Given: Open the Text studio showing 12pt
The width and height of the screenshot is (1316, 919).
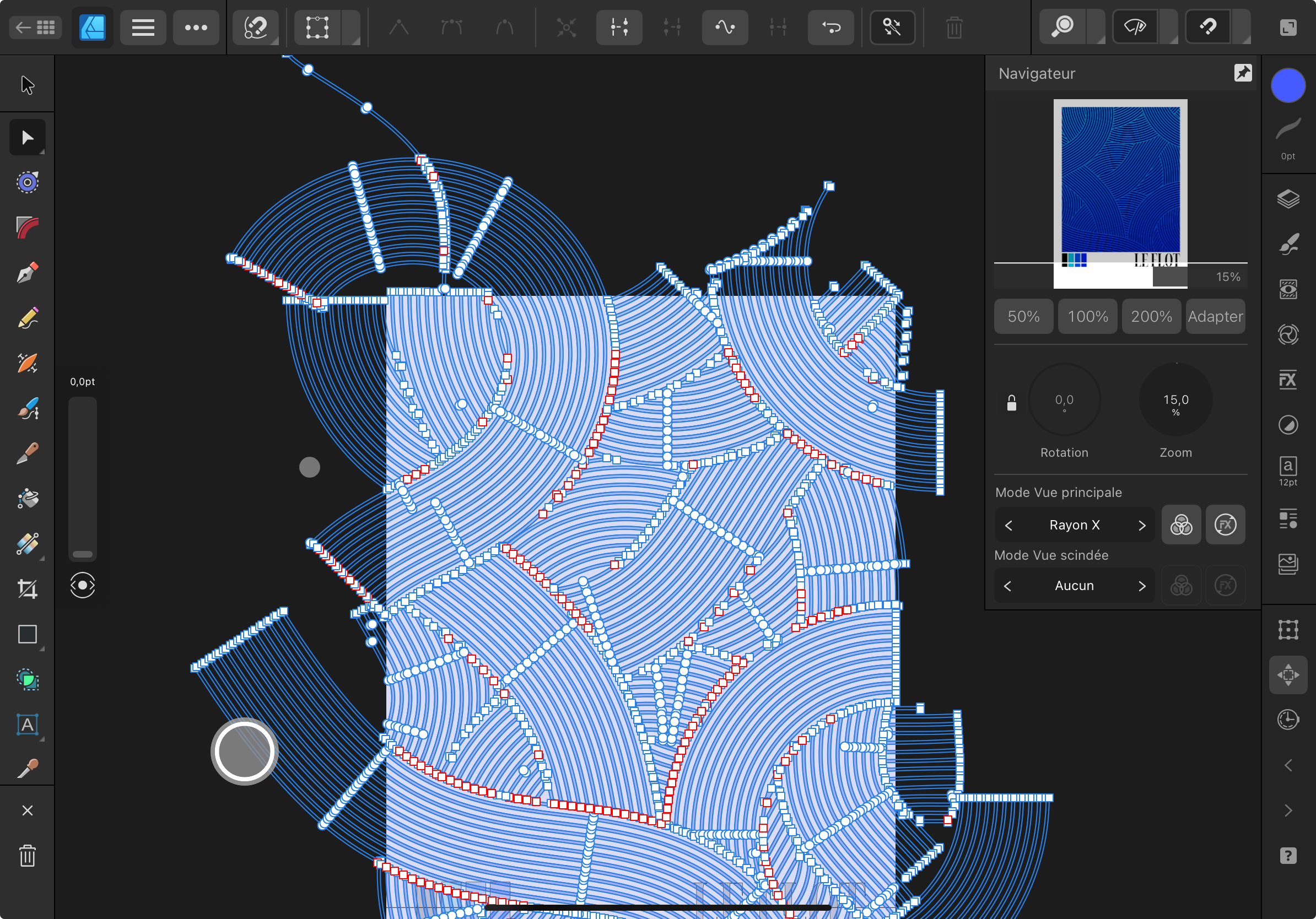Looking at the screenshot, I should (1288, 471).
